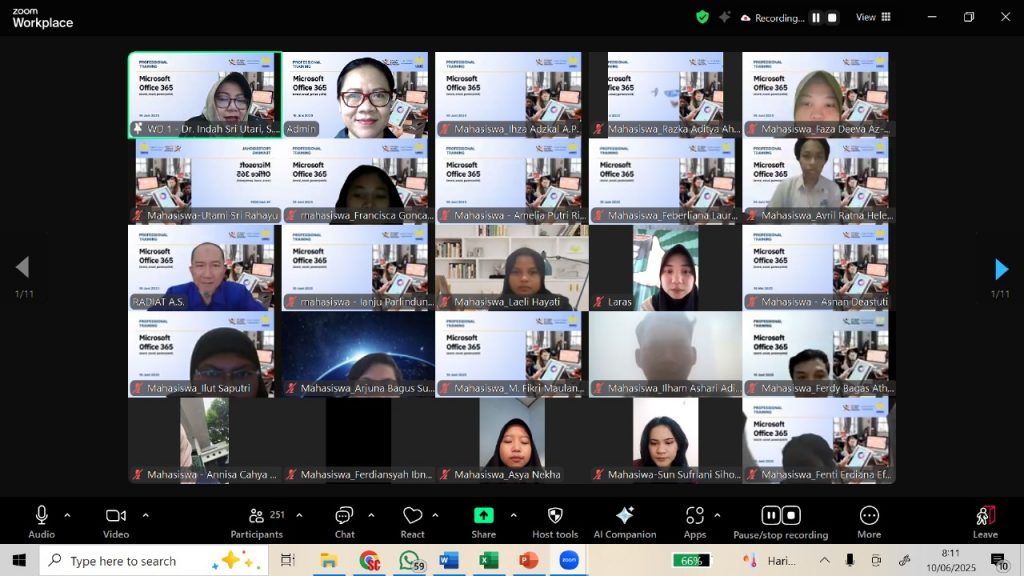Launch AI Companion from toolbar

point(624,520)
